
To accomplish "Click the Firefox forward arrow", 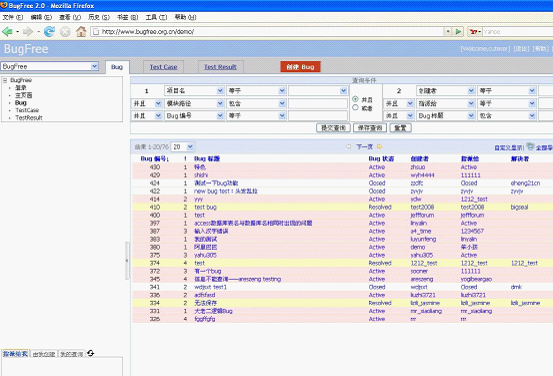I will point(28,32).
